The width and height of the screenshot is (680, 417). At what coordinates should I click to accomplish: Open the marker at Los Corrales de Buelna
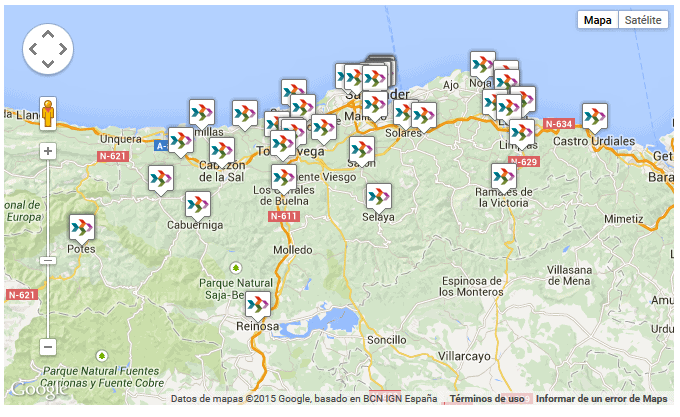coord(284,179)
